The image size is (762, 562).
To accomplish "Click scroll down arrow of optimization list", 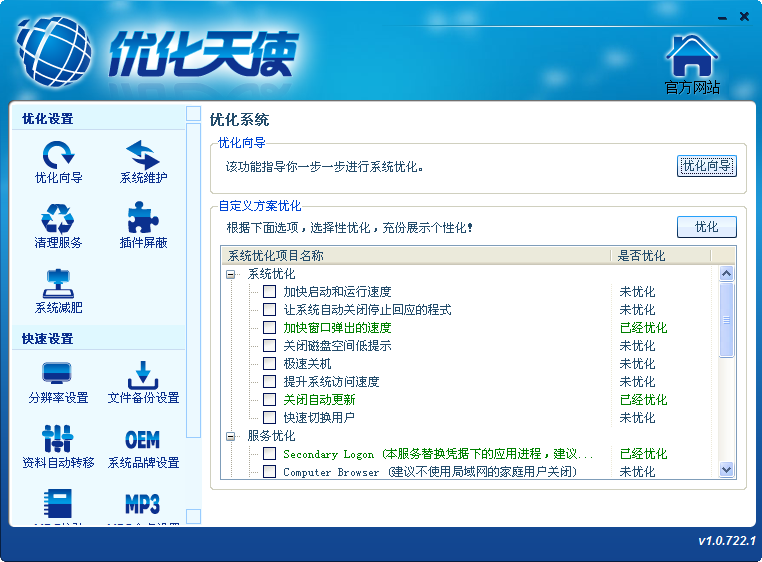I will click(x=726, y=469).
